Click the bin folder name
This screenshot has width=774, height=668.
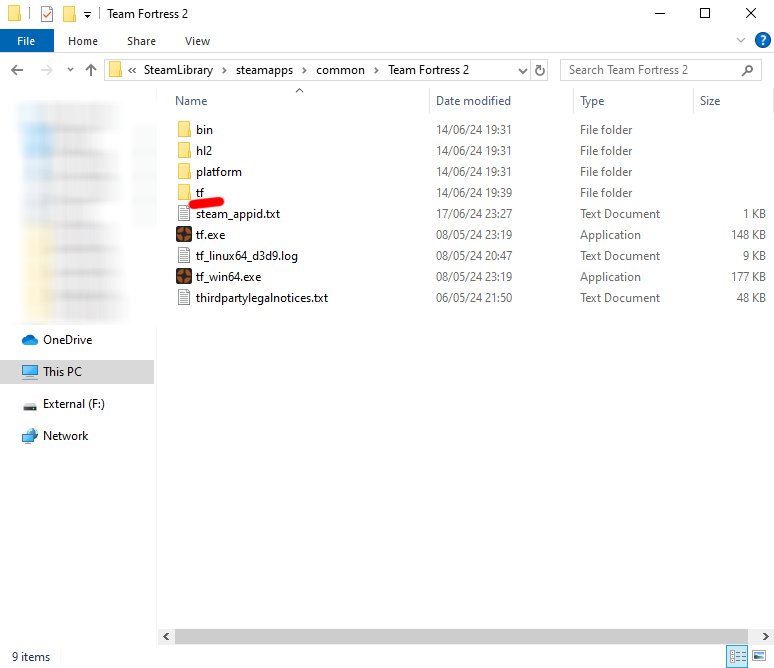click(x=204, y=130)
